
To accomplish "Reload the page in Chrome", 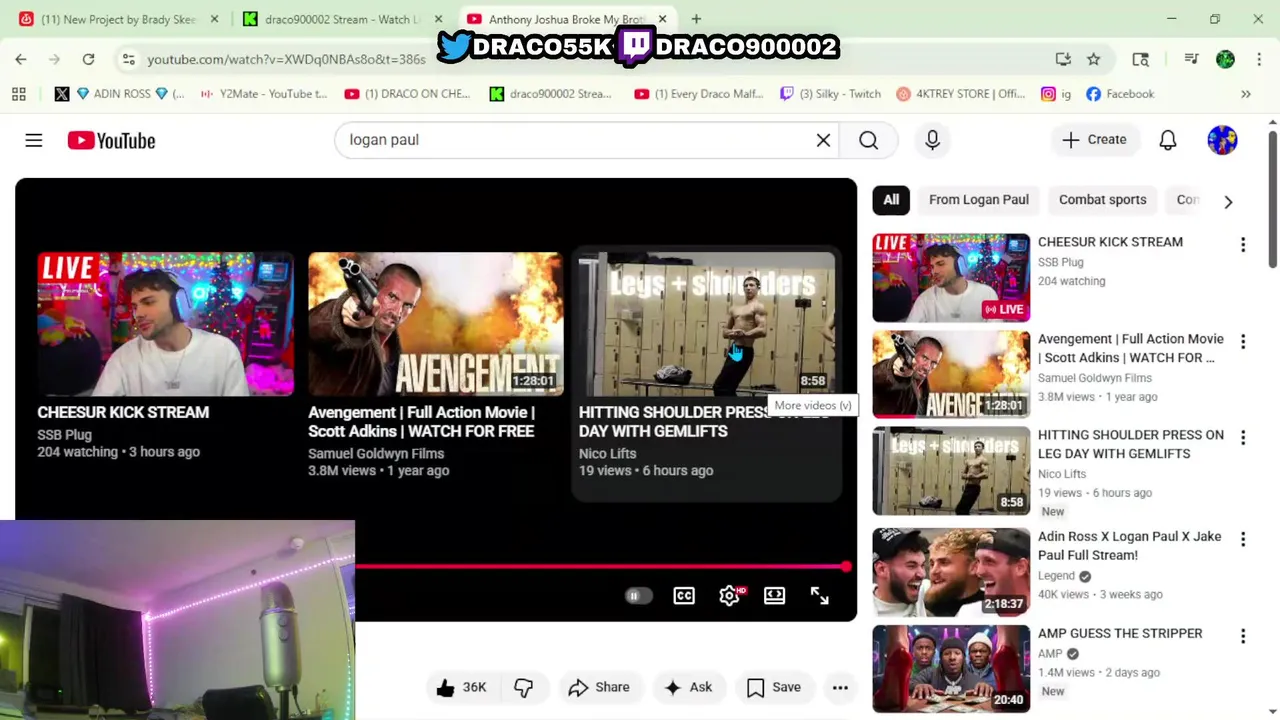I will coord(88,59).
